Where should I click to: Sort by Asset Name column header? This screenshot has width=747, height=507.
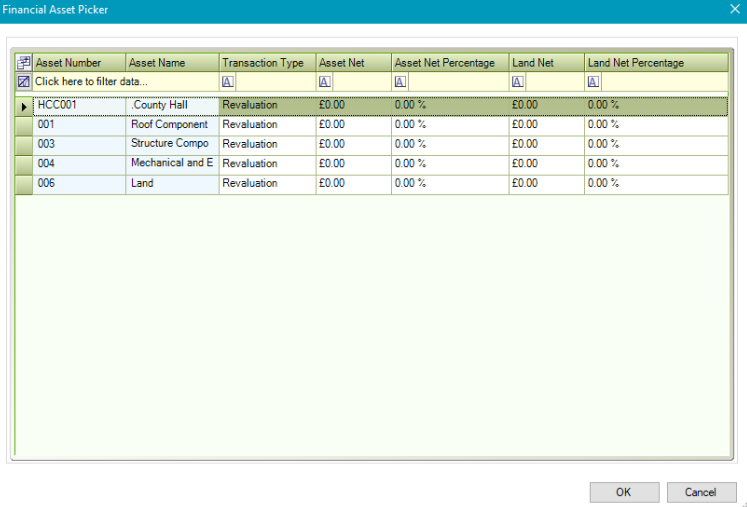pyautogui.click(x=171, y=63)
